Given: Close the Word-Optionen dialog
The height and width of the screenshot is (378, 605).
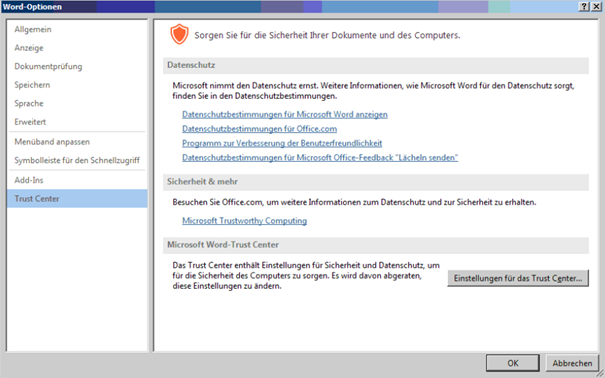Looking at the screenshot, I should point(596,7).
